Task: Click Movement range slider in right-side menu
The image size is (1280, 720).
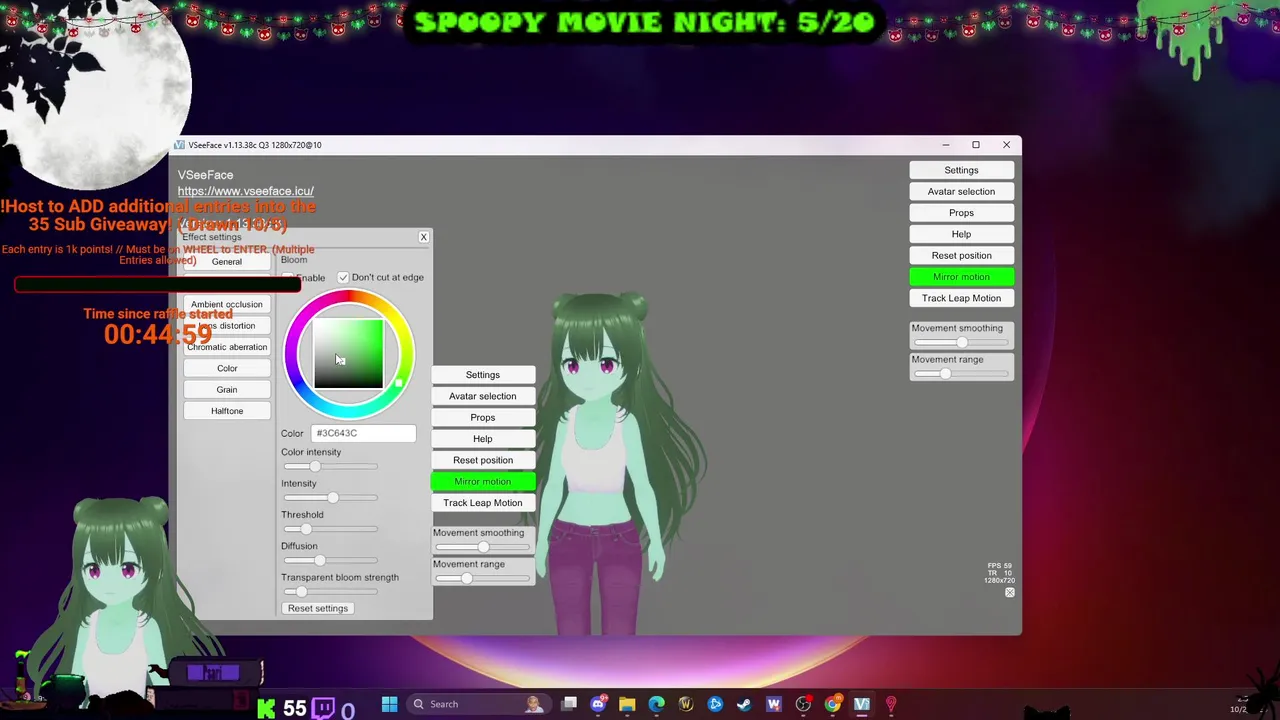Action: tap(960, 374)
